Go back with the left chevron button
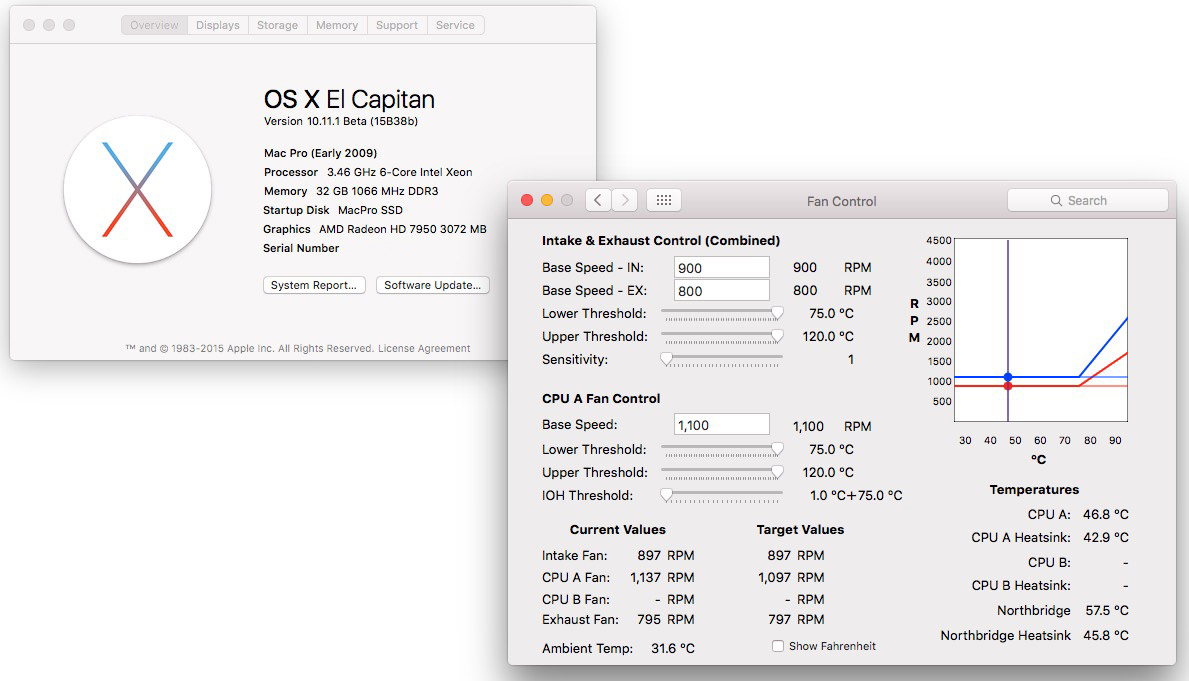1189x681 pixels. click(x=598, y=200)
